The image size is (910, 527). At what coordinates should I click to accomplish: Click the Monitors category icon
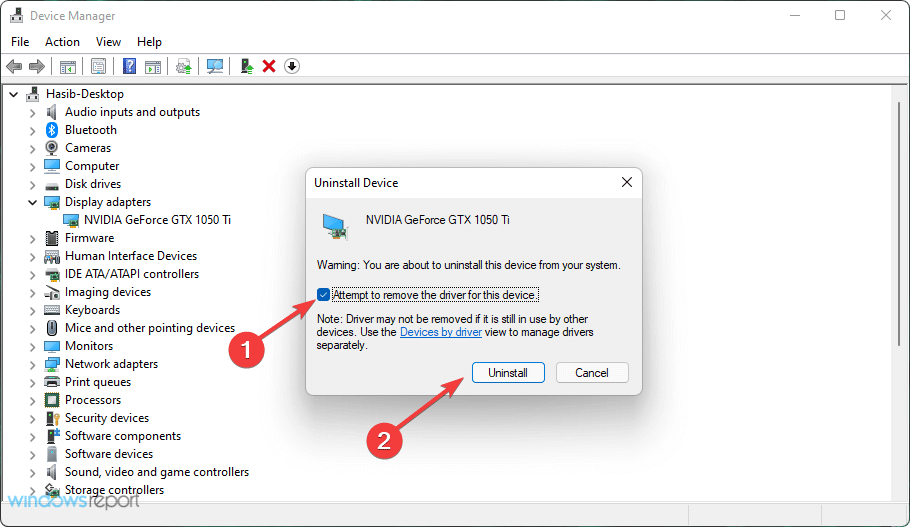(x=52, y=346)
